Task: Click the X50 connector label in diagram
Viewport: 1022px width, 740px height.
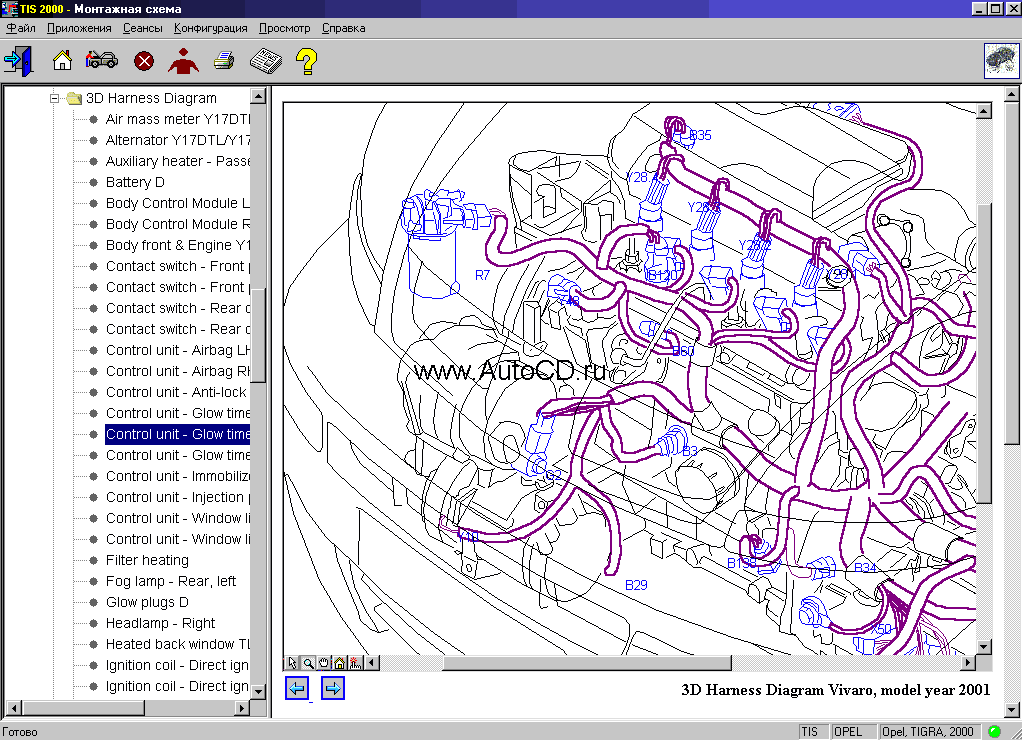Action: click(x=881, y=629)
